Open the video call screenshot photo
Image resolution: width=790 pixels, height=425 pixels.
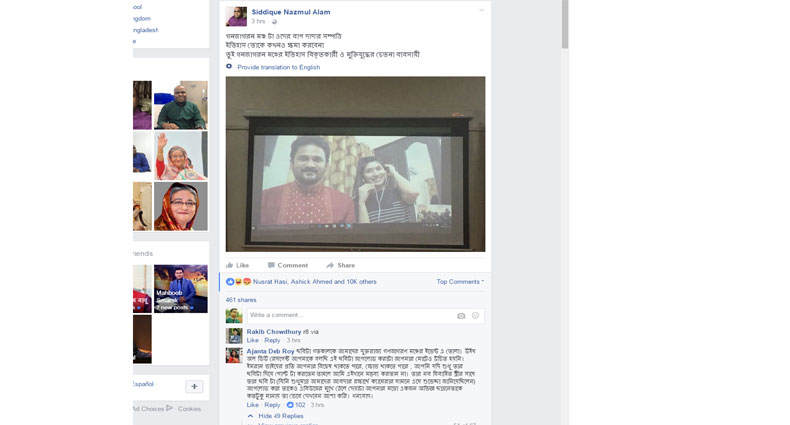click(355, 164)
